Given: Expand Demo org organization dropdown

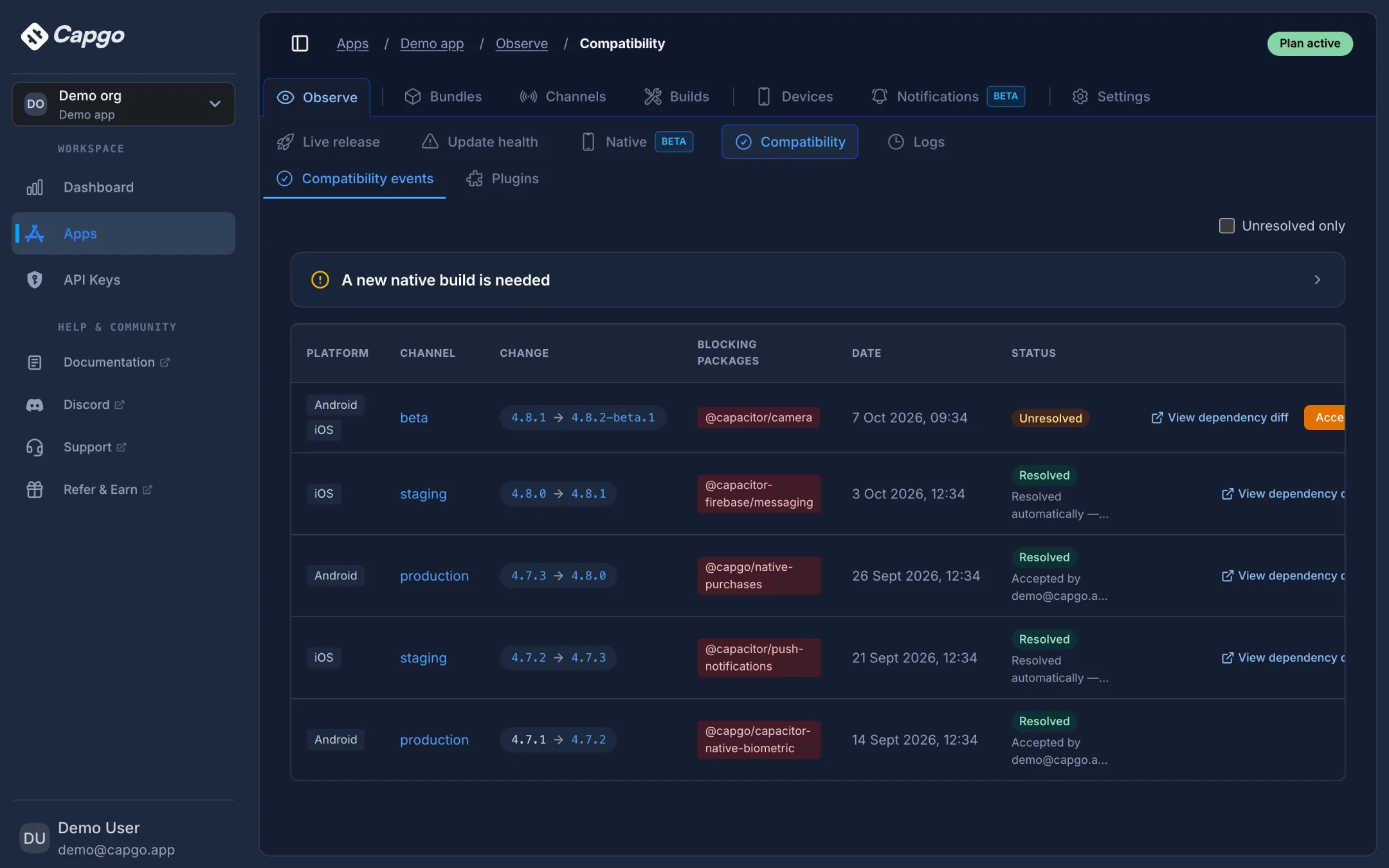Looking at the screenshot, I should pos(123,104).
